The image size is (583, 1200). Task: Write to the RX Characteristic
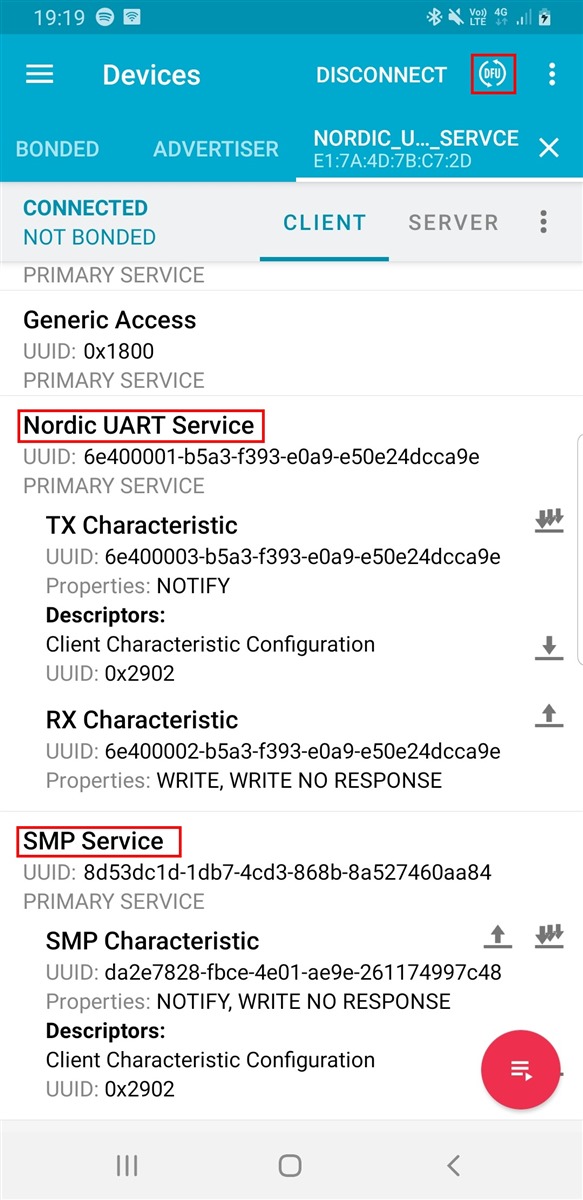[548, 715]
